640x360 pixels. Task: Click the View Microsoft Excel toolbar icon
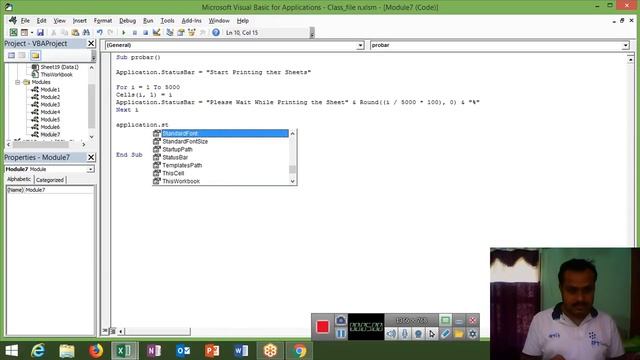[x=13, y=32]
